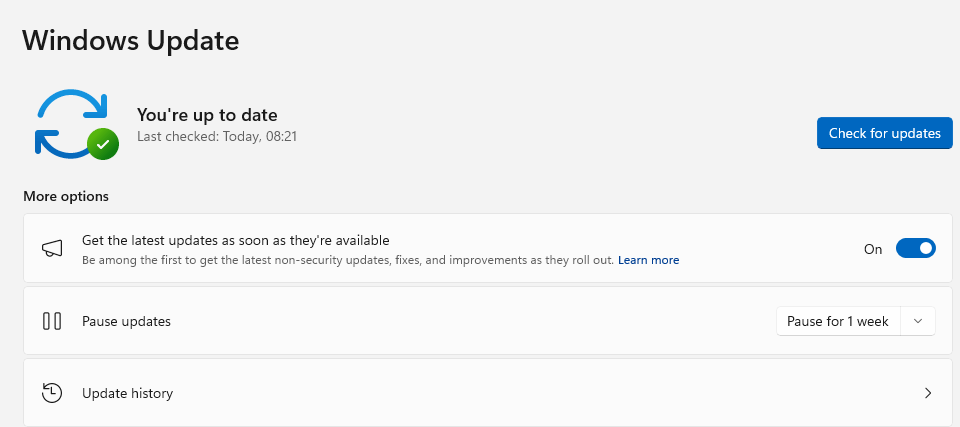Viewport: 960px width, 427px height.
Task: Click the green checkmark status badge
Action: tap(102, 144)
